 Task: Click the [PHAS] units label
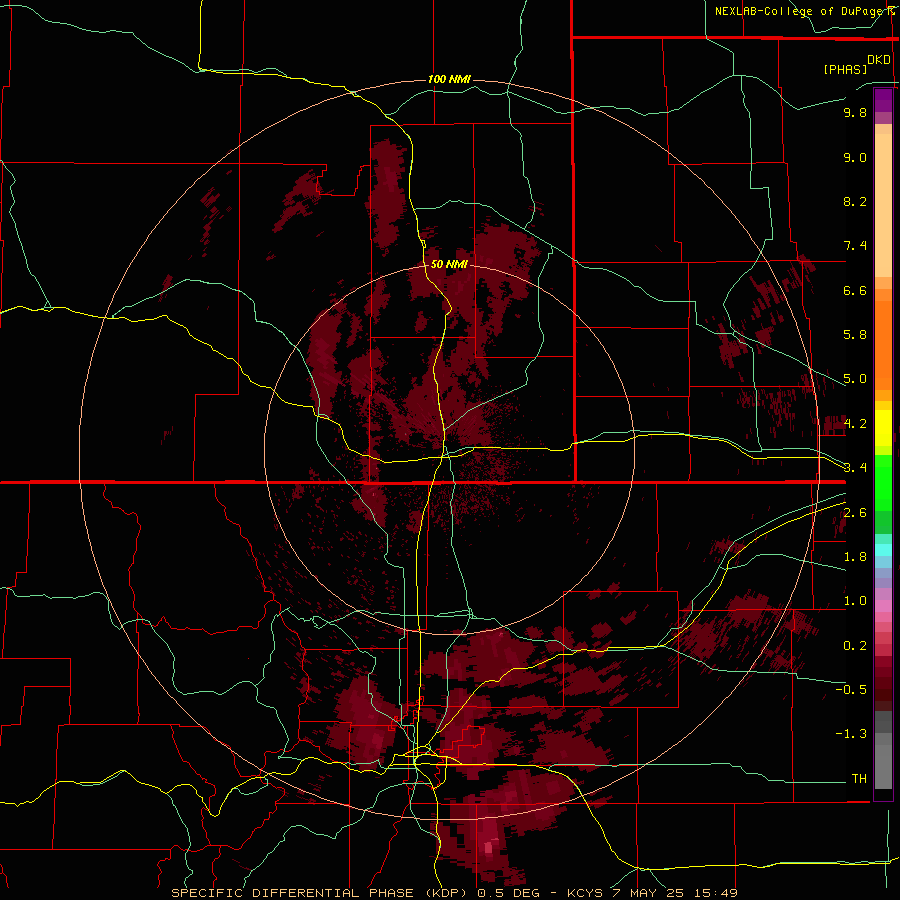pyautogui.click(x=845, y=69)
